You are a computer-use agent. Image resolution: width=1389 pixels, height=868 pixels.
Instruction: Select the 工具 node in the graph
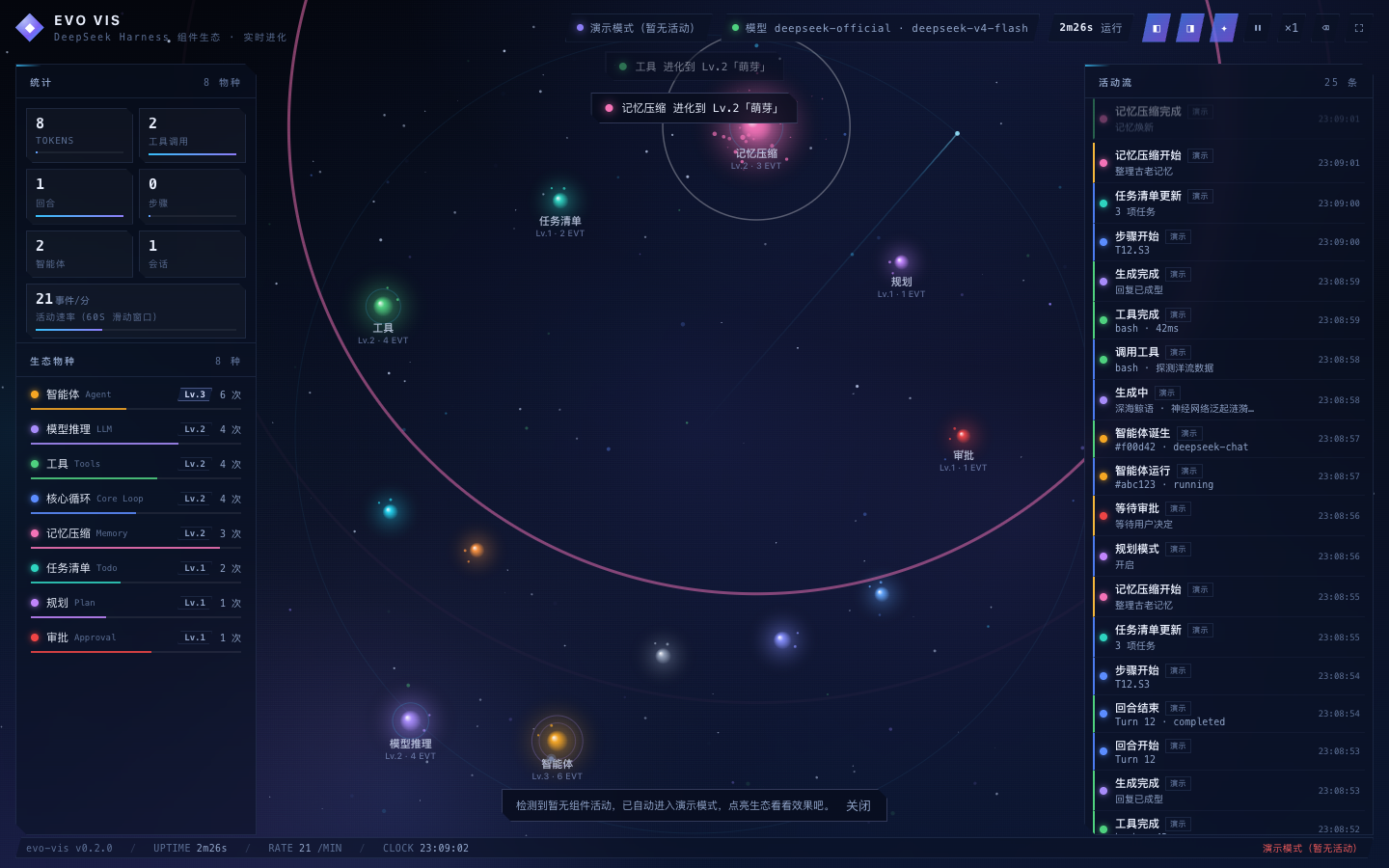click(383, 306)
